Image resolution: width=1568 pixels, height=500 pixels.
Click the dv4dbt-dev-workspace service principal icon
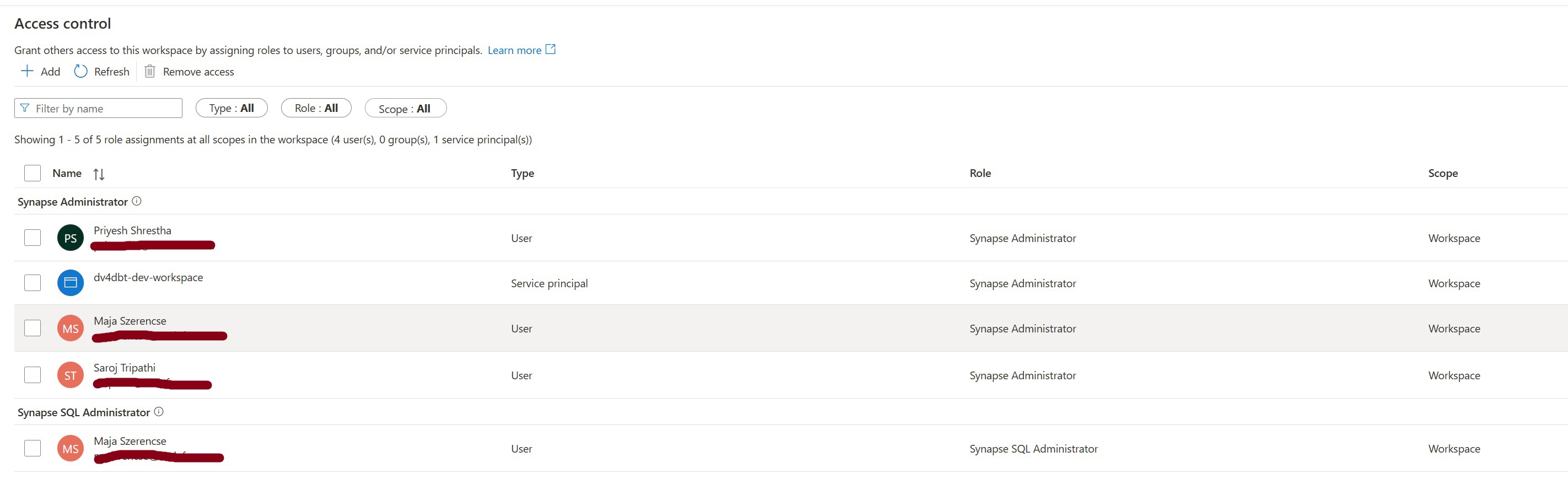click(71, 283)
